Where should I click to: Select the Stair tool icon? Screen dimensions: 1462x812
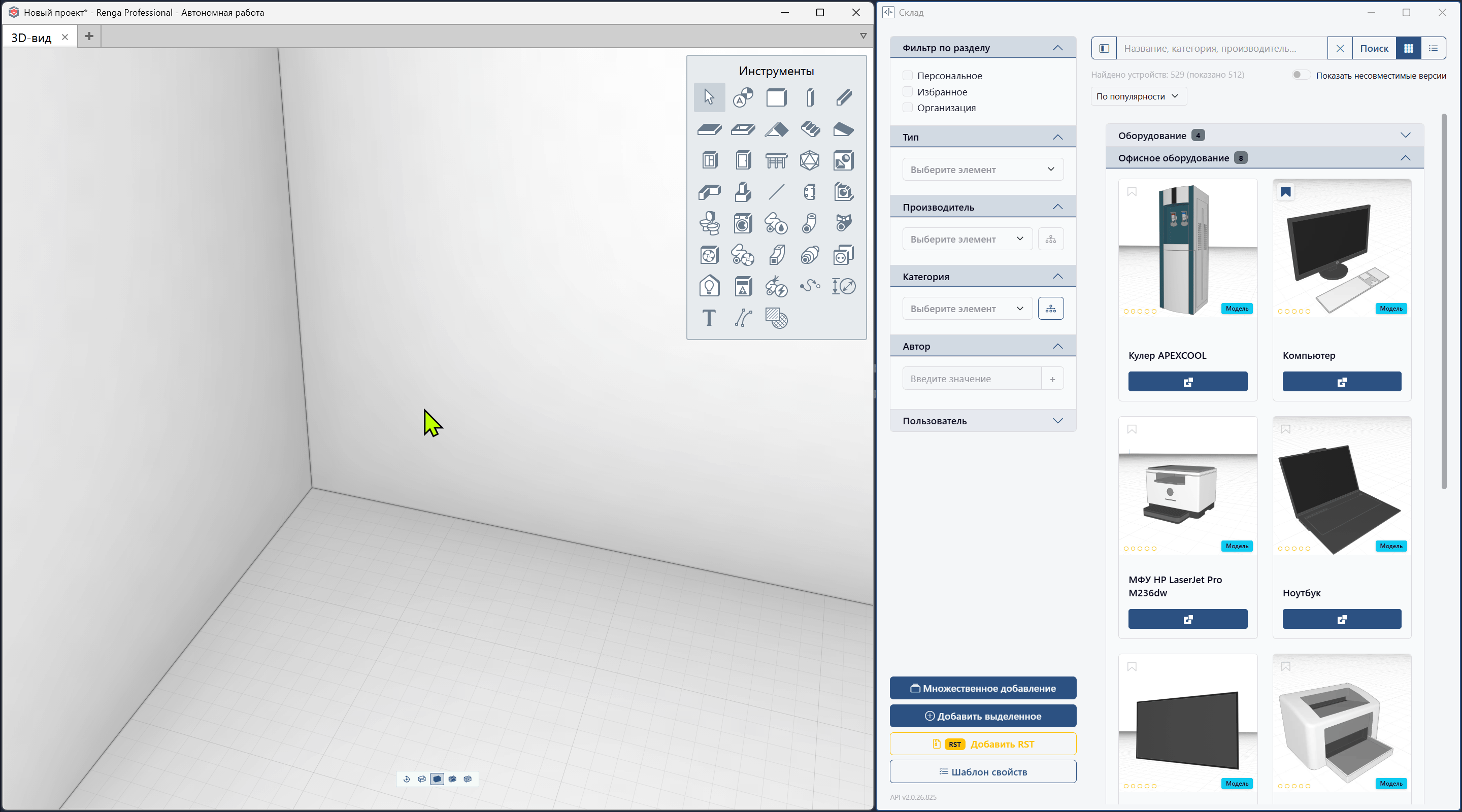coord(810,129)
